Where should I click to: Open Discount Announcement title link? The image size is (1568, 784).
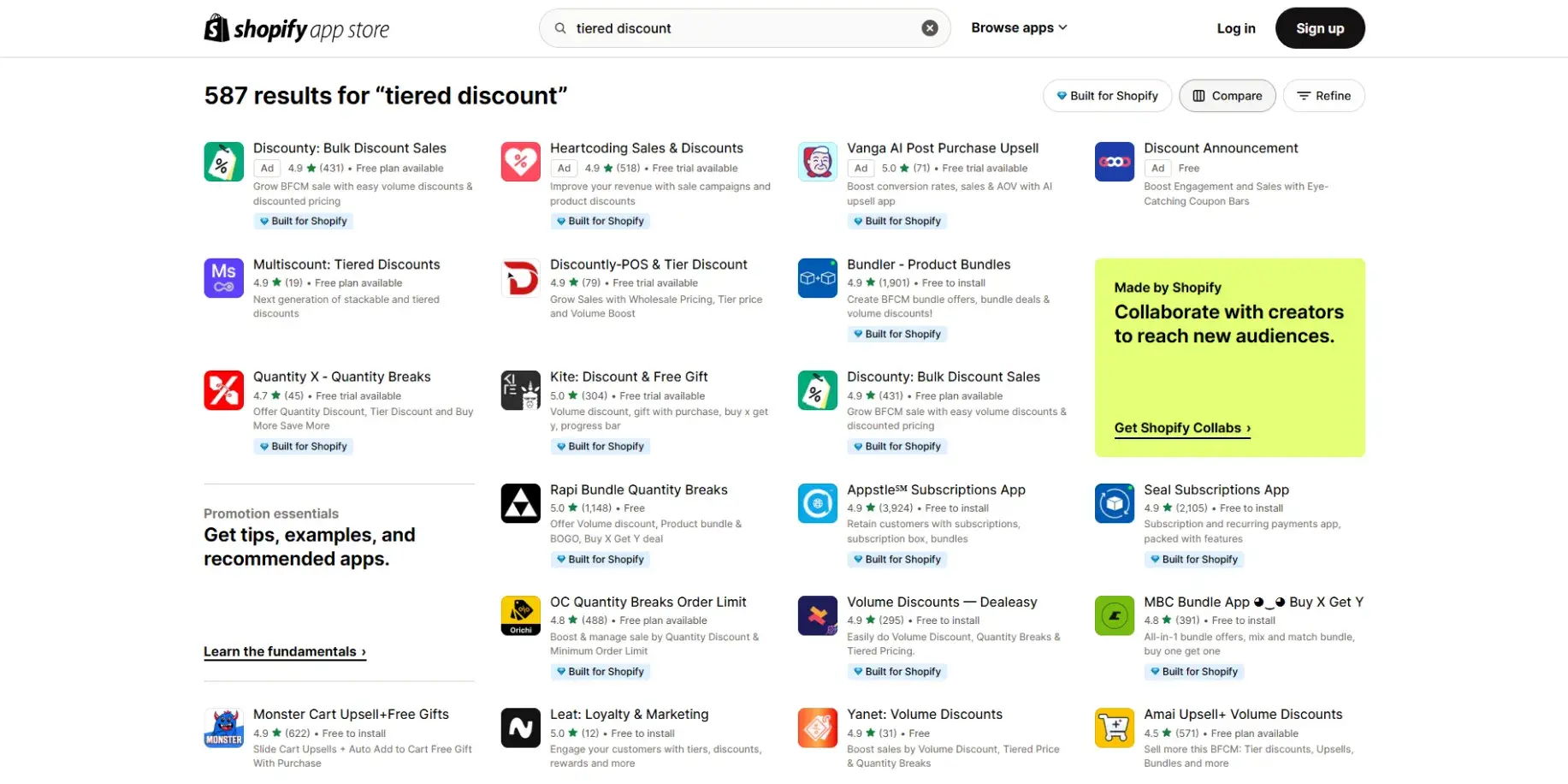[1221, 148]
